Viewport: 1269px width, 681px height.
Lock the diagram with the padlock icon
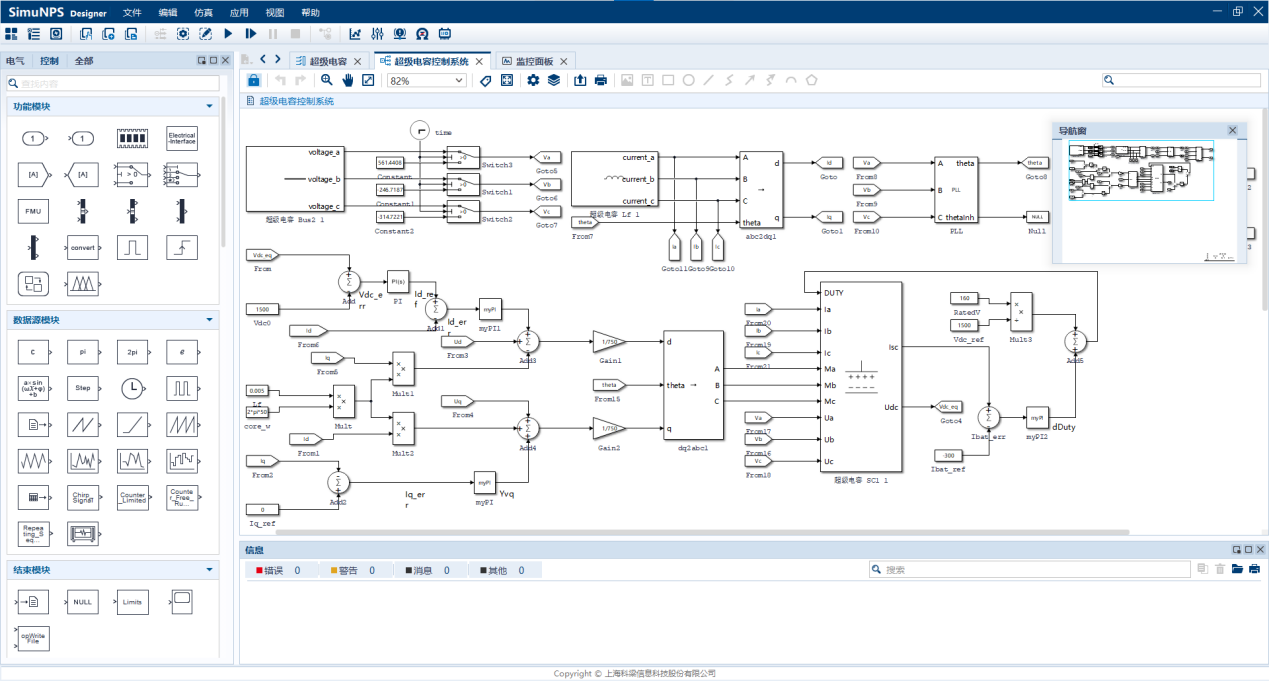(254, 80)
